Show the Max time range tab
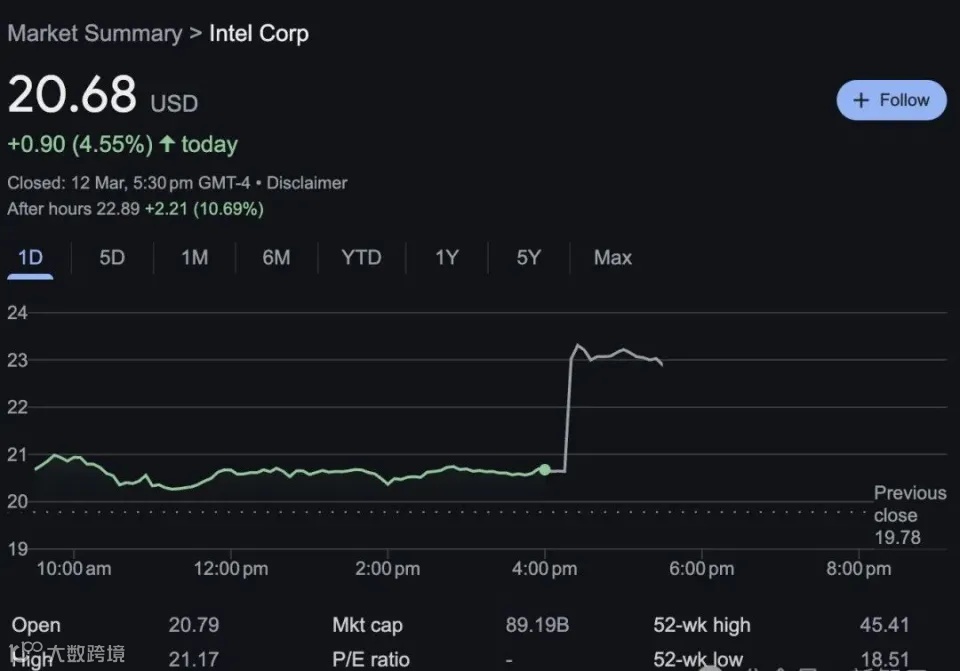Viewport: 960px width, 671px height. 612,258
